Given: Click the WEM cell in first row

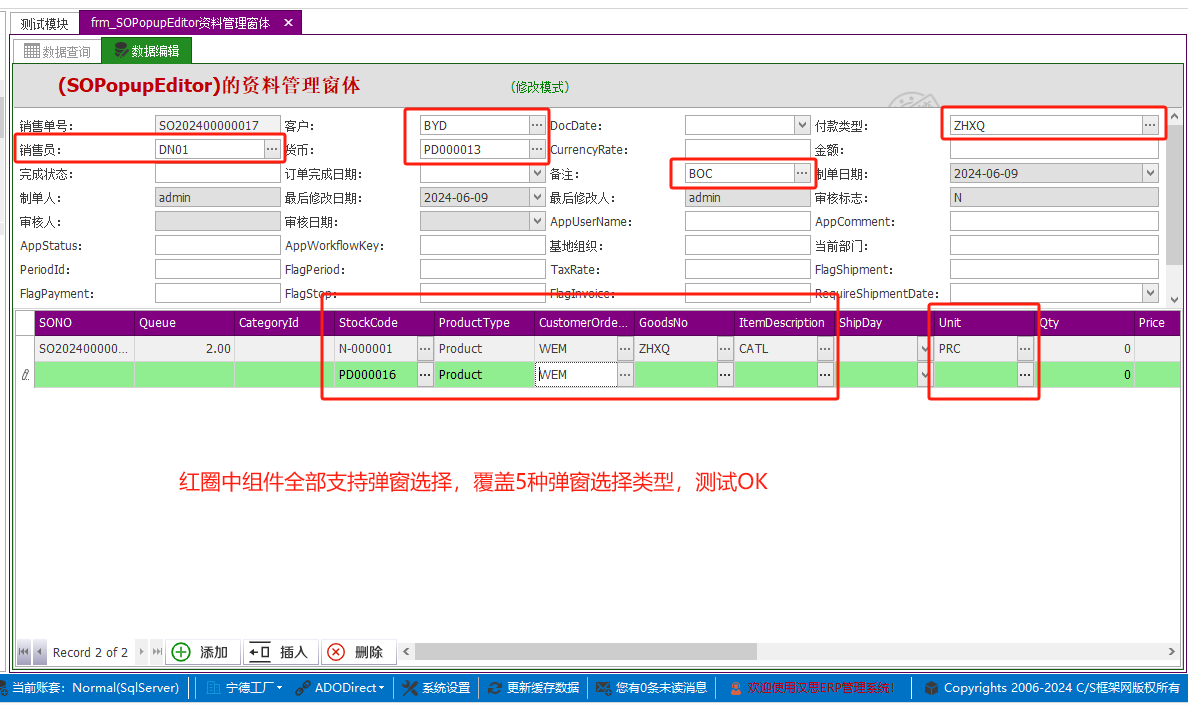Looking at the screenshot, I should point(576,349).
